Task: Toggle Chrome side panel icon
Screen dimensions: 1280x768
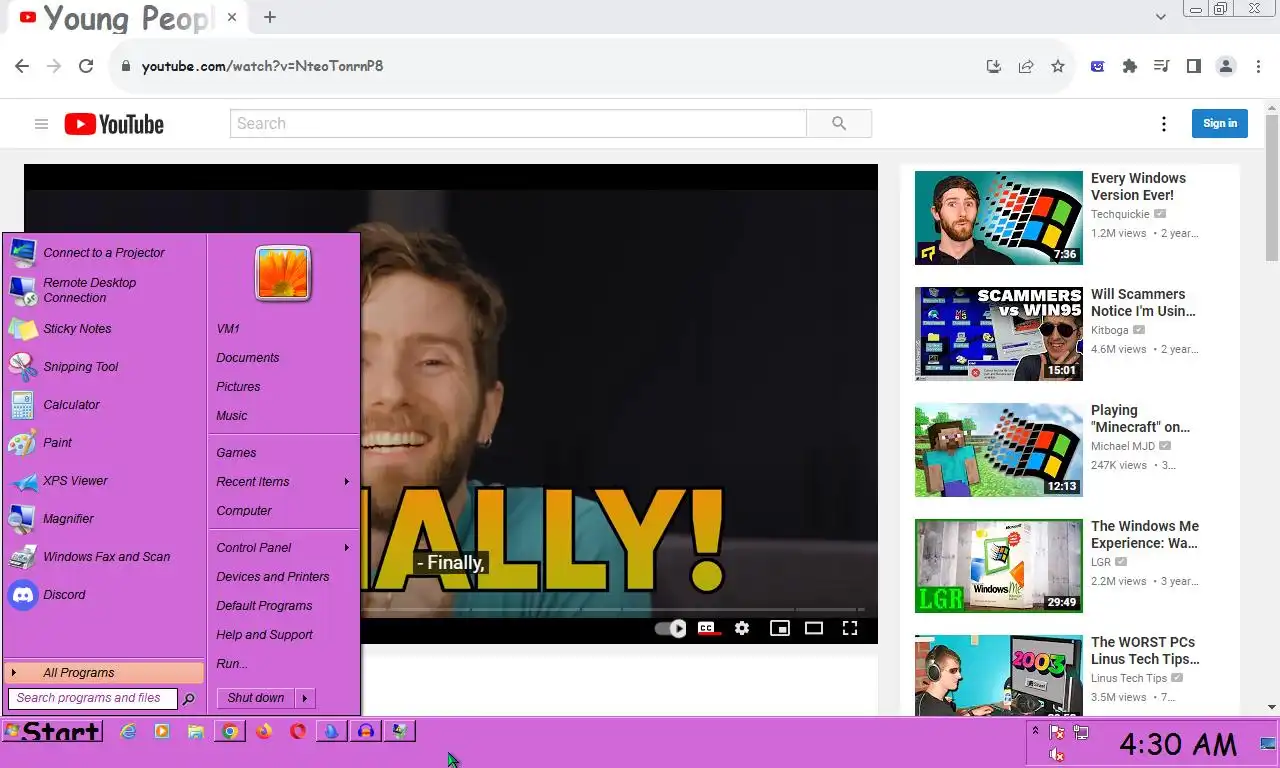Action: click(x=1194, y=66)
